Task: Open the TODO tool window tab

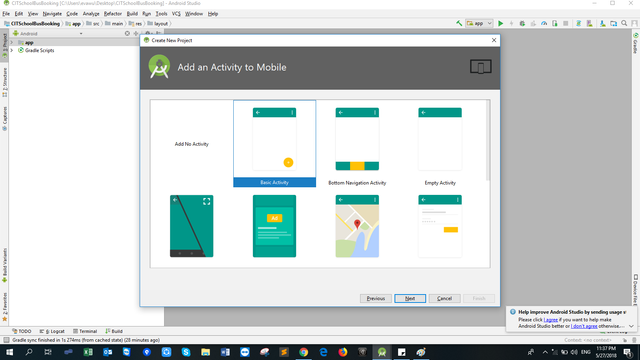Action: pos(22,331)
